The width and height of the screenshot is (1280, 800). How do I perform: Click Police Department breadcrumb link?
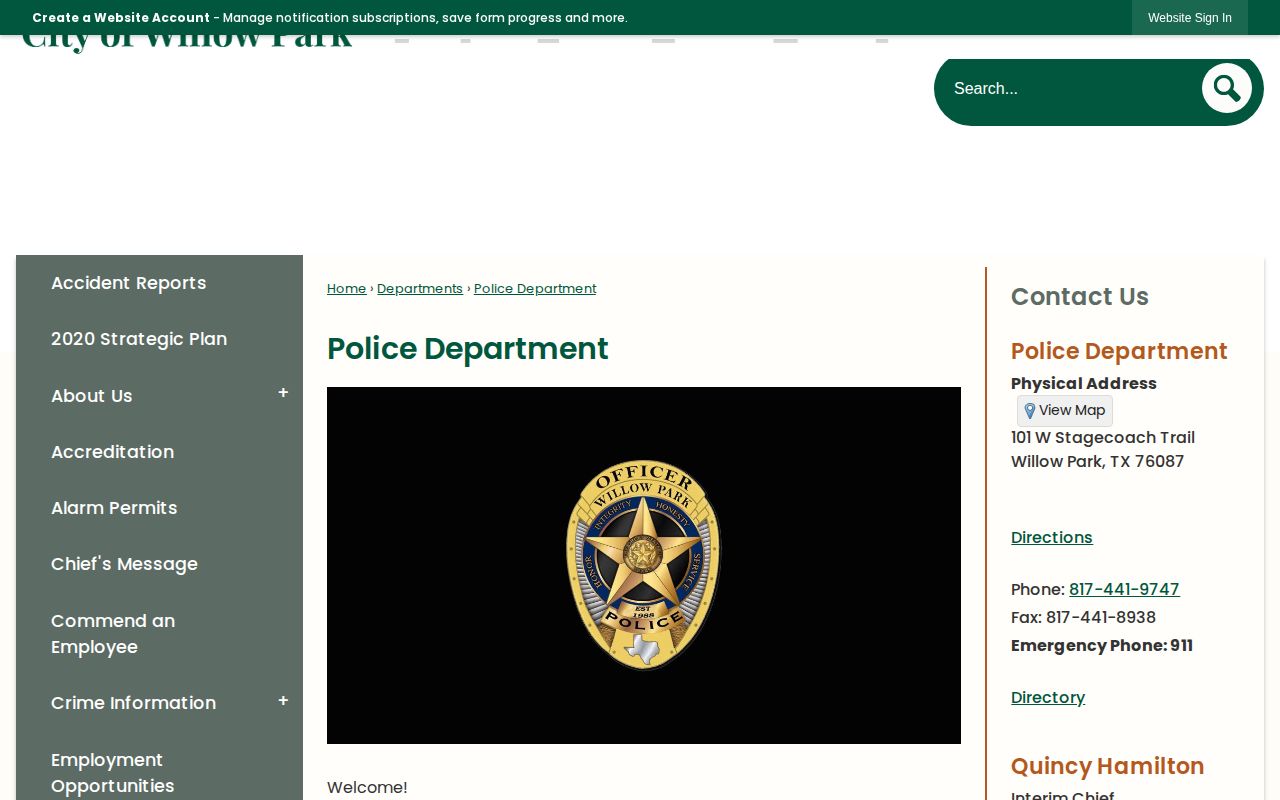[x=535, y=289]
